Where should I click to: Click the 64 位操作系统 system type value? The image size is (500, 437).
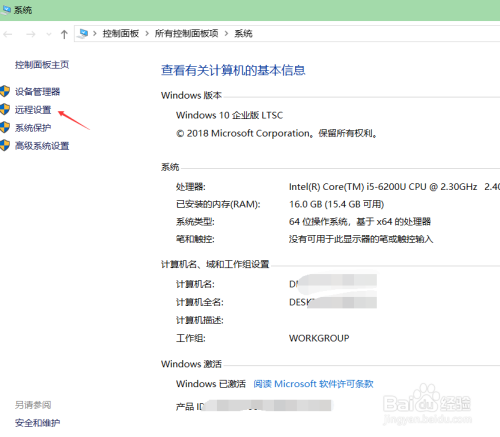[360, 222]
